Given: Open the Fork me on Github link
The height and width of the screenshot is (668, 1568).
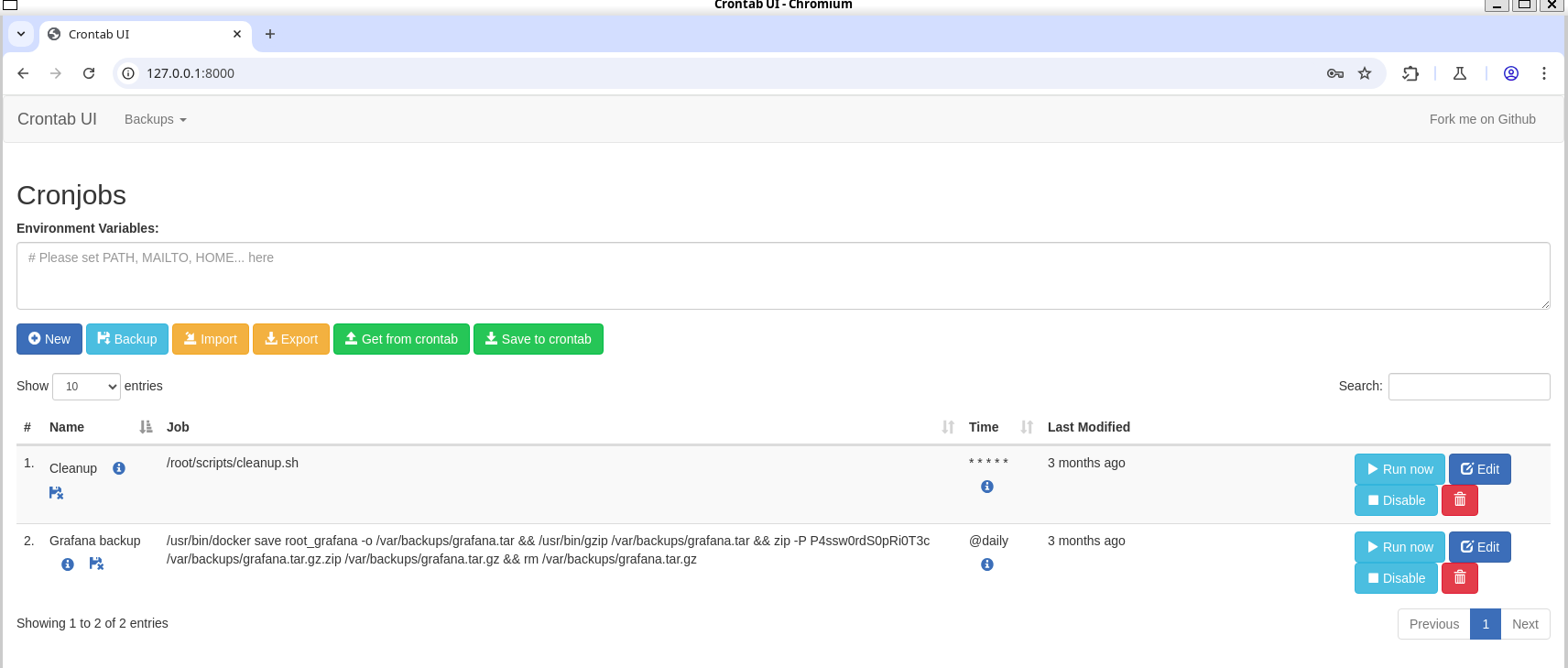Looking at the screenshot, I should pyautogui.click(x=1482, y=119).
